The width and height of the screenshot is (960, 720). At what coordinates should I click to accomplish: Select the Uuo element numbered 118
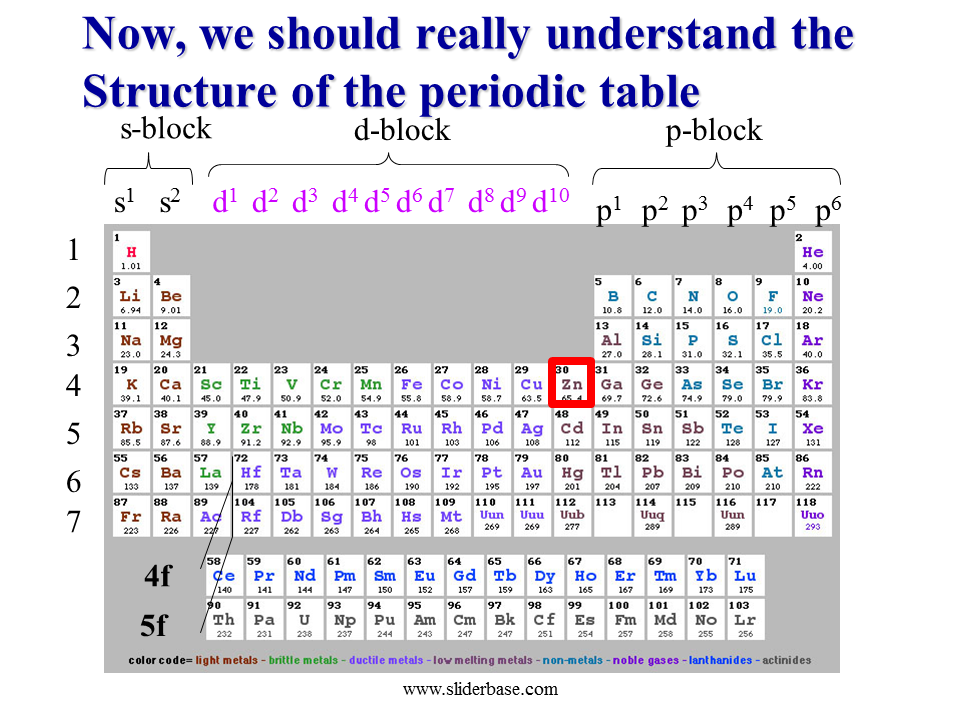point(813,516)
